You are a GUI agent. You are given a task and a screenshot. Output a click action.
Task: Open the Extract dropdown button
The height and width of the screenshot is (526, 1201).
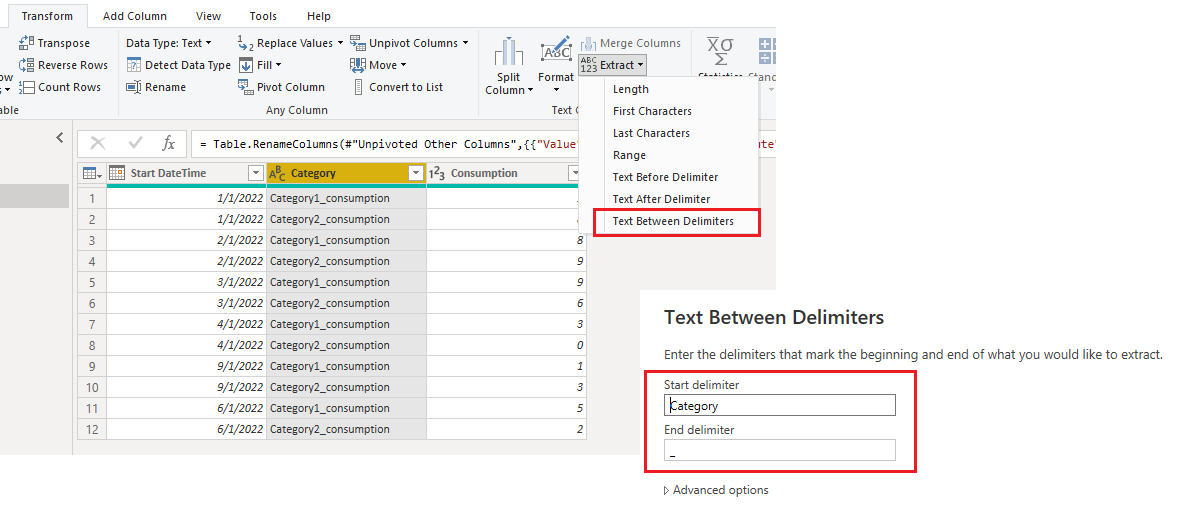(612, 65)
